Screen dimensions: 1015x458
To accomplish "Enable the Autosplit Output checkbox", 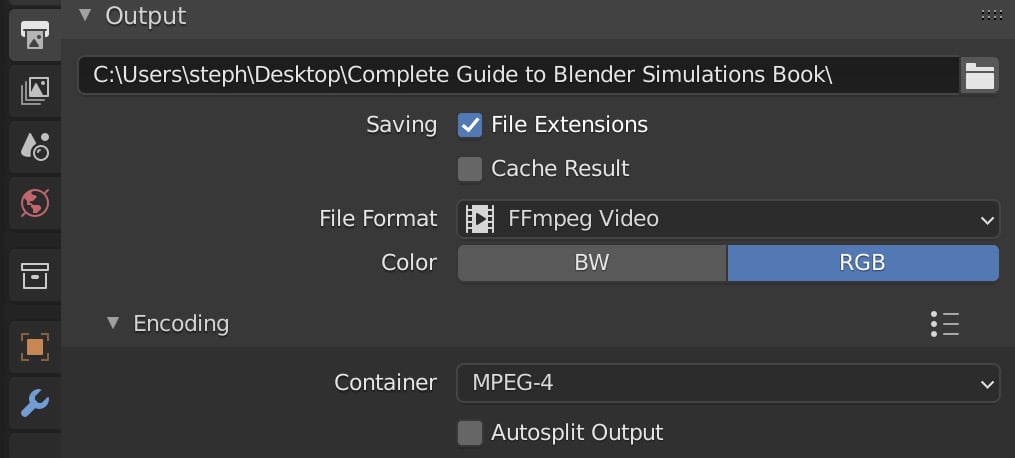I will (x=470, y=433).
